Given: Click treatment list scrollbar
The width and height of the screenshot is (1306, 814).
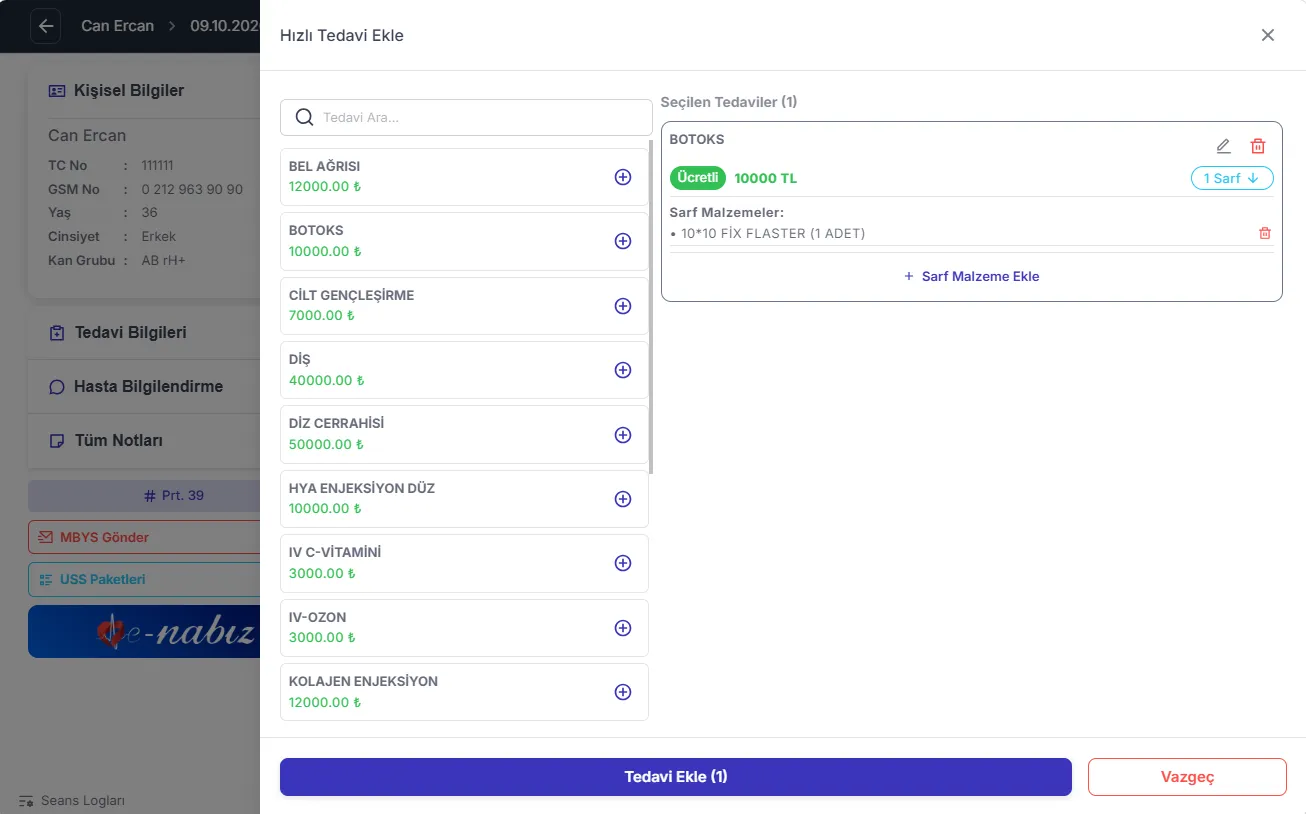Looking at the screenshot, I should [x=651, y=307].
